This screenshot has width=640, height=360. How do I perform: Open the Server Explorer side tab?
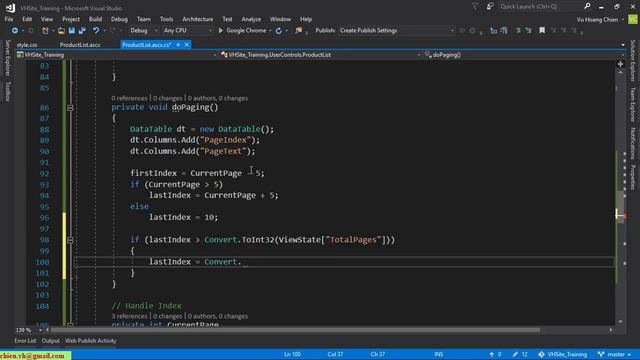tap(7, 58)
